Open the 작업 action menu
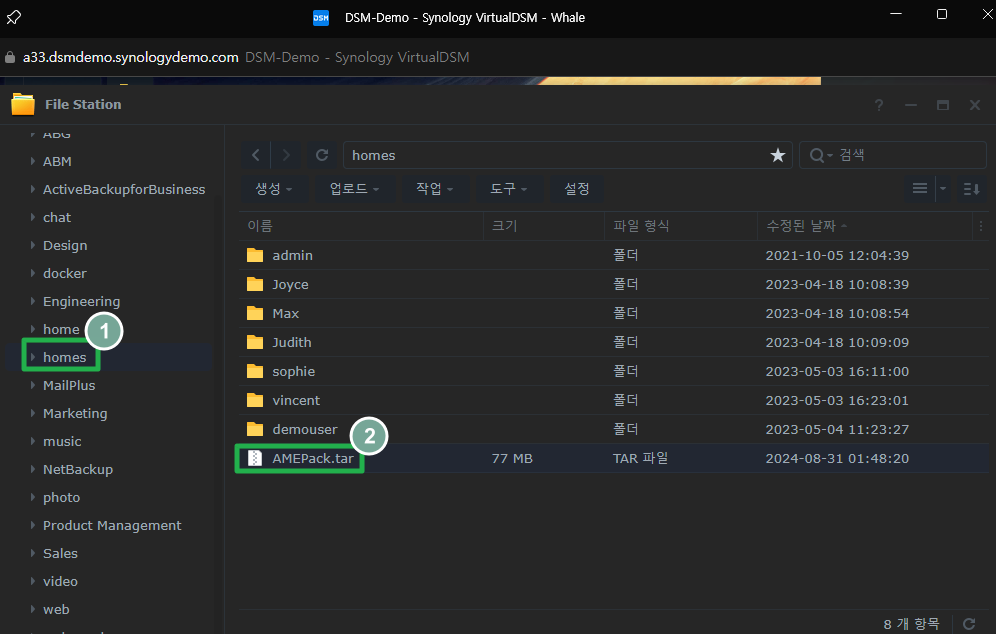996x634 pixels. [435, 188]
